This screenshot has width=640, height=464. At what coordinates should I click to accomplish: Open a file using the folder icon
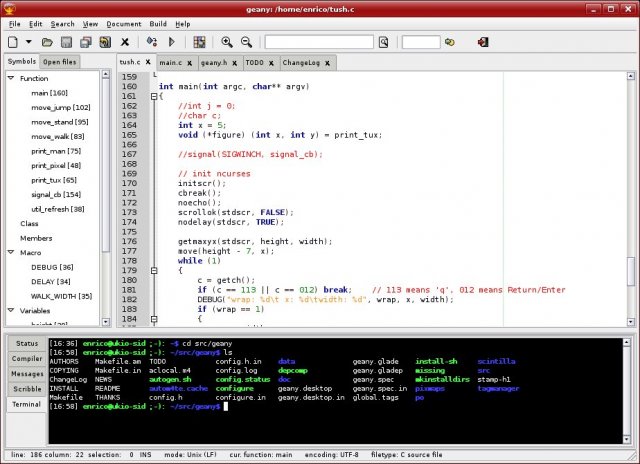[47, 42]
